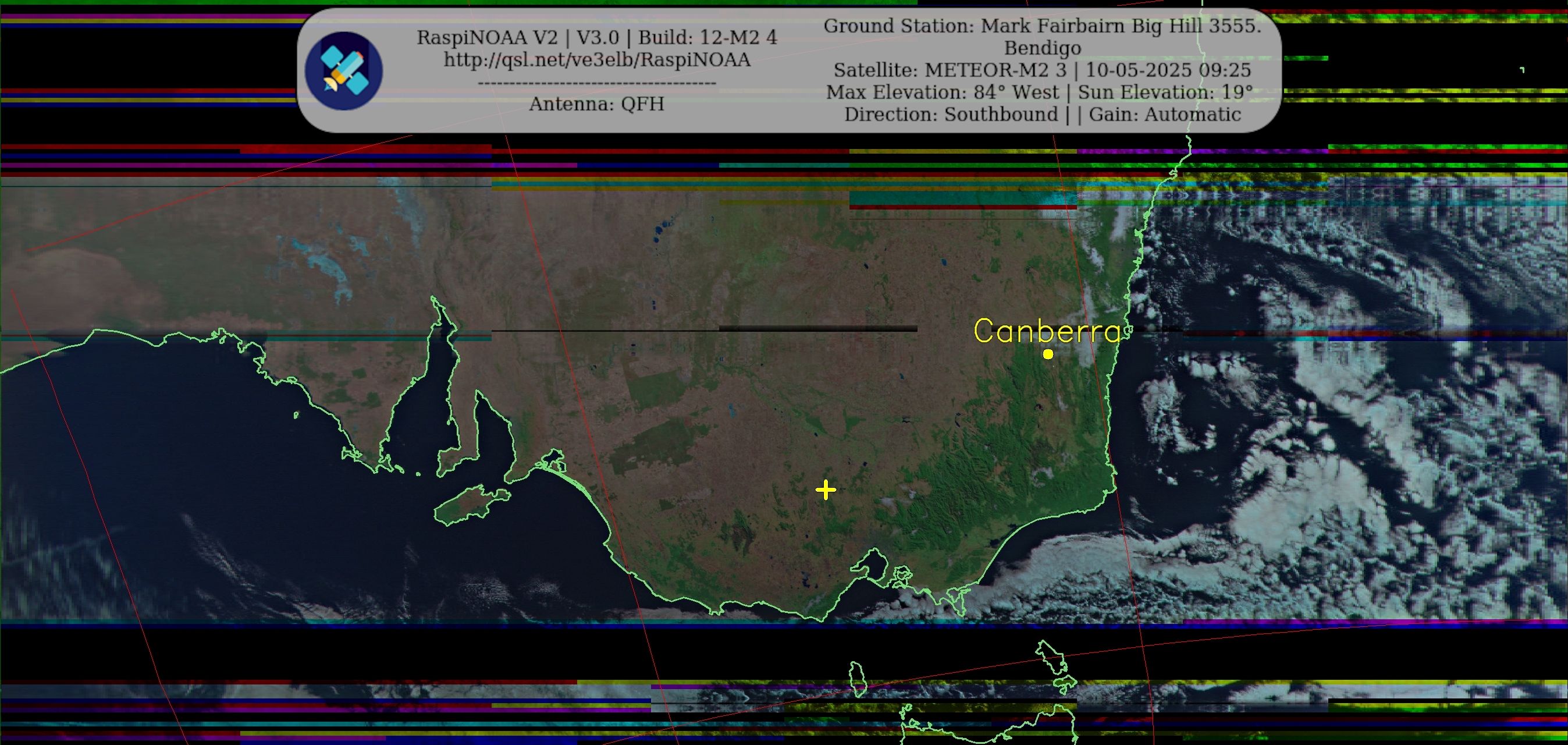Click the 'Antenna: QFH' text

(596, 104)
